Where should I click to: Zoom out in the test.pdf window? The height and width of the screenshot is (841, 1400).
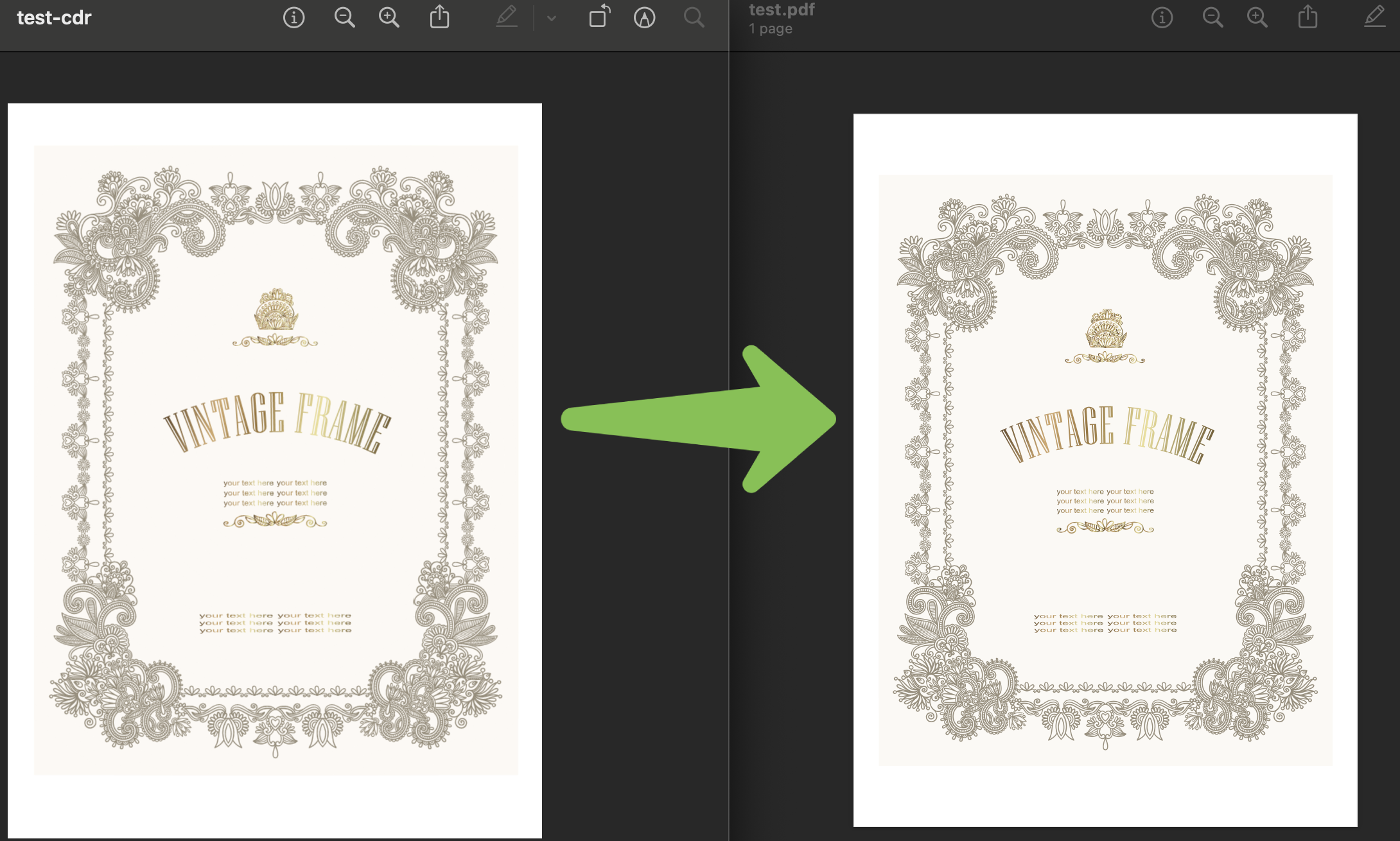[1212, 17]
